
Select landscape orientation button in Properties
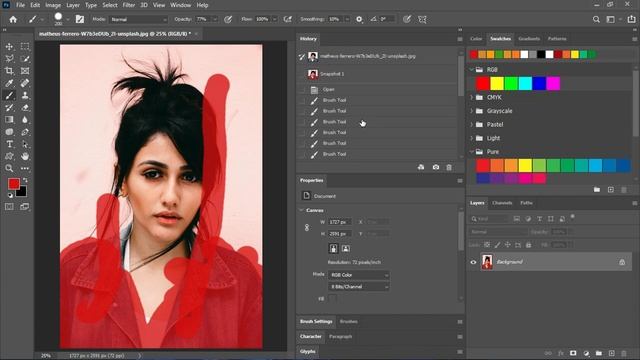tap(345, 248)
